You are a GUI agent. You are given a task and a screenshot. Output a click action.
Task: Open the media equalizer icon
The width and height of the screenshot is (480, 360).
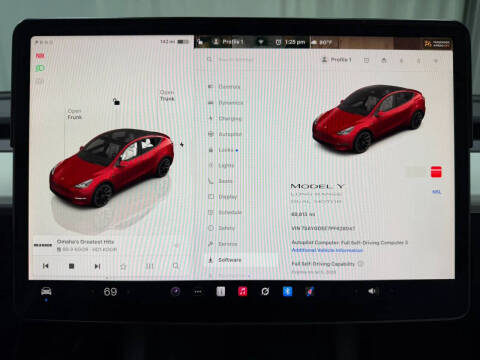[x=150, y=266]
